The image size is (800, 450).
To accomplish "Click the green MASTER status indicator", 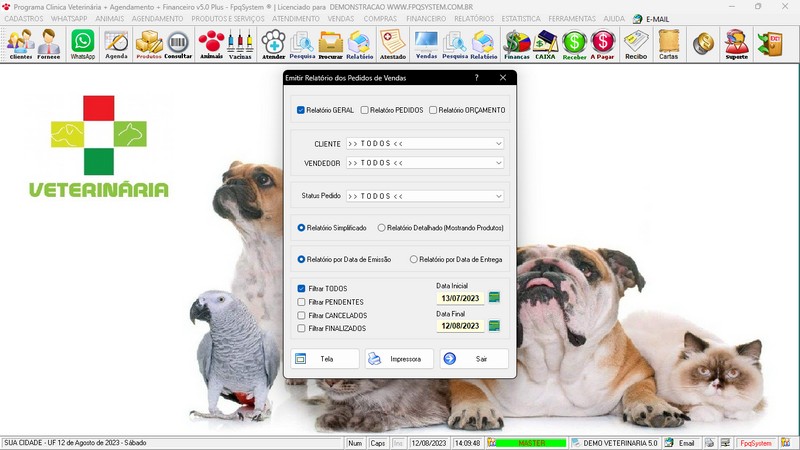I will click(x=531, y=443).
